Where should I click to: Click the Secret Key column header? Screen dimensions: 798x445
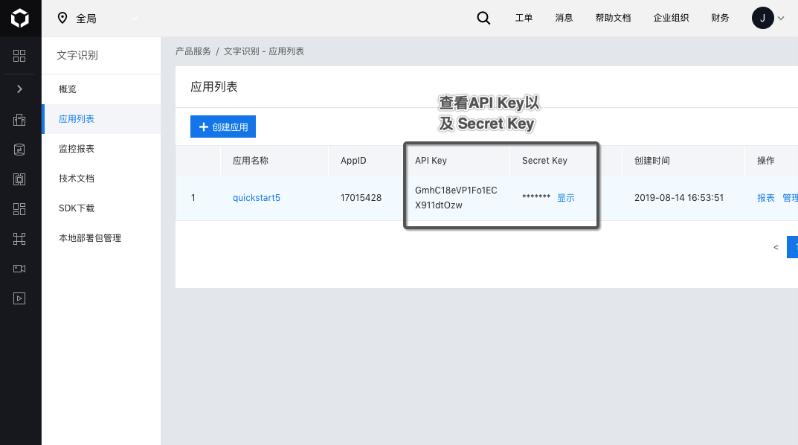coord(545,160)
